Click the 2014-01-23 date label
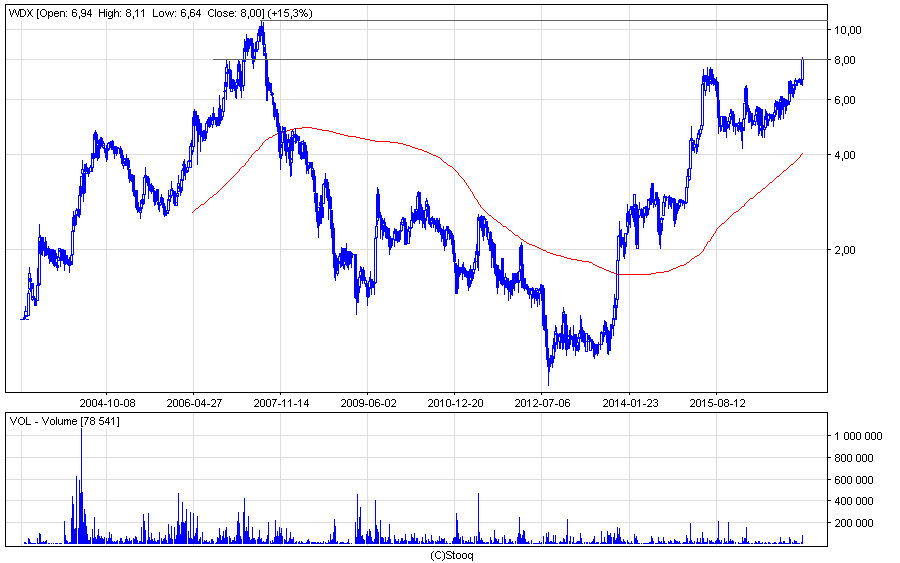Screen dimensions: 900x563 point(630,403)
